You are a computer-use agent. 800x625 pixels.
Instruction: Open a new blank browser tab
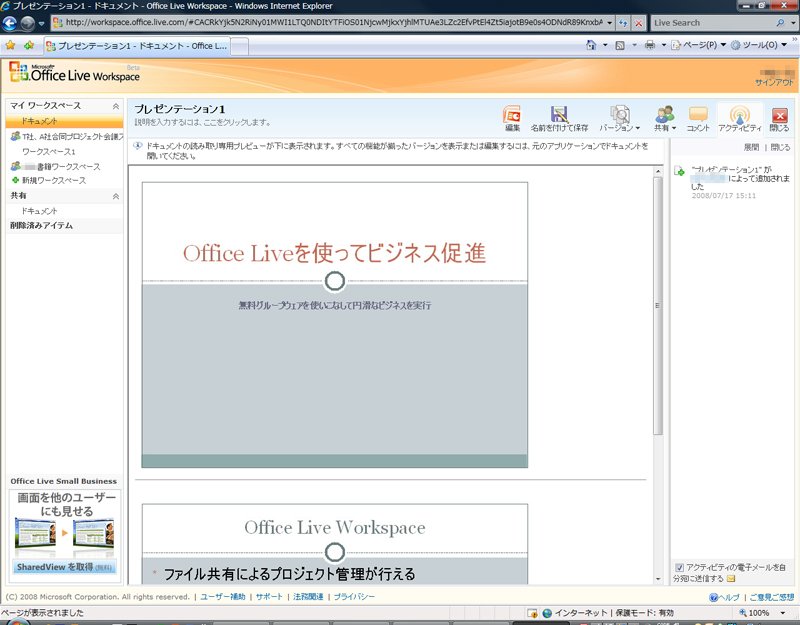tap(240, 46)
